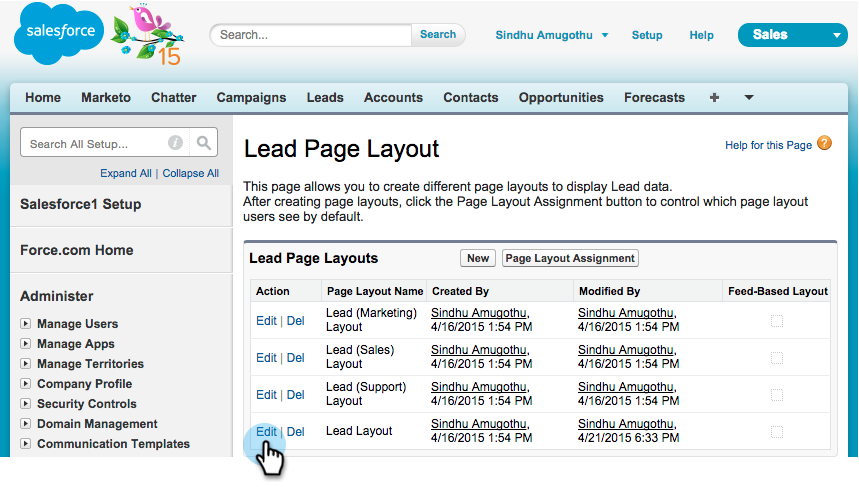Click the Salesforce cloud logo
The height and width of the screenshot is (487, 859).
59,34
